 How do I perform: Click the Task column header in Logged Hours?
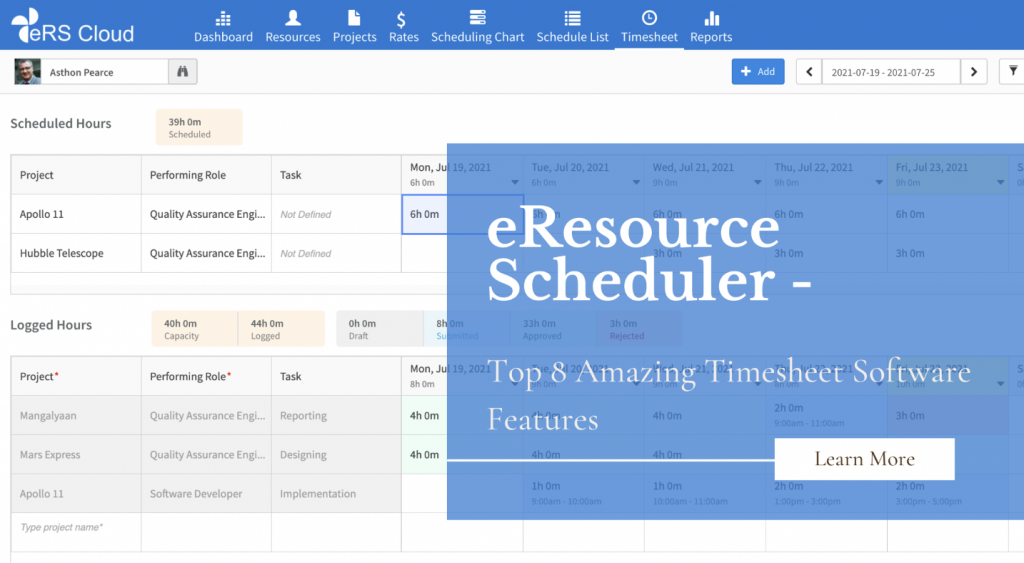pos(336,376)
